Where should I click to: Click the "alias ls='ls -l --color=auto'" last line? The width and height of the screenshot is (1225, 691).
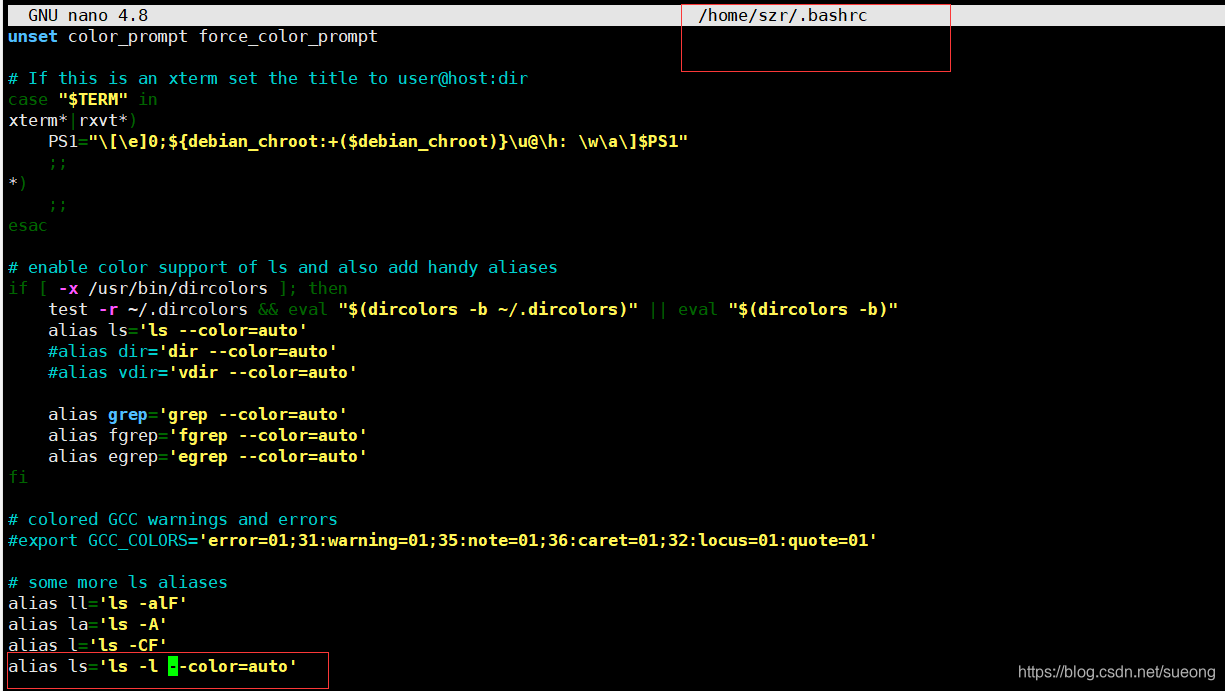click(x=153, y=666)
